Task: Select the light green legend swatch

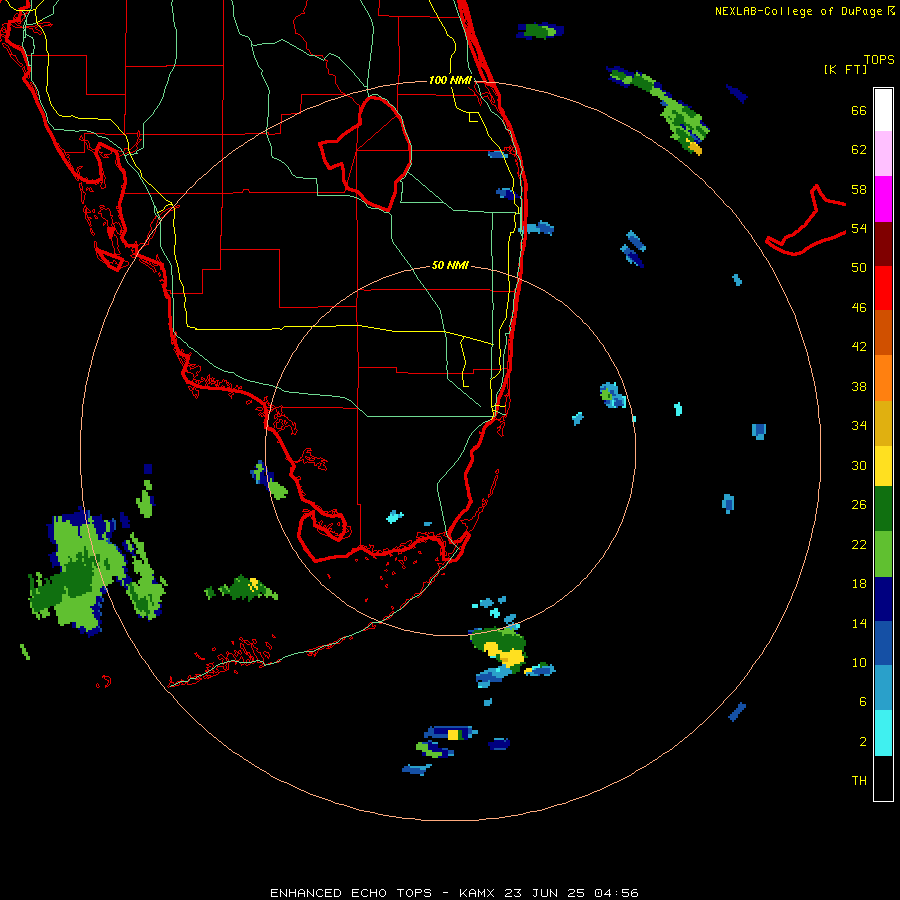Action: (x=883, y=554)
